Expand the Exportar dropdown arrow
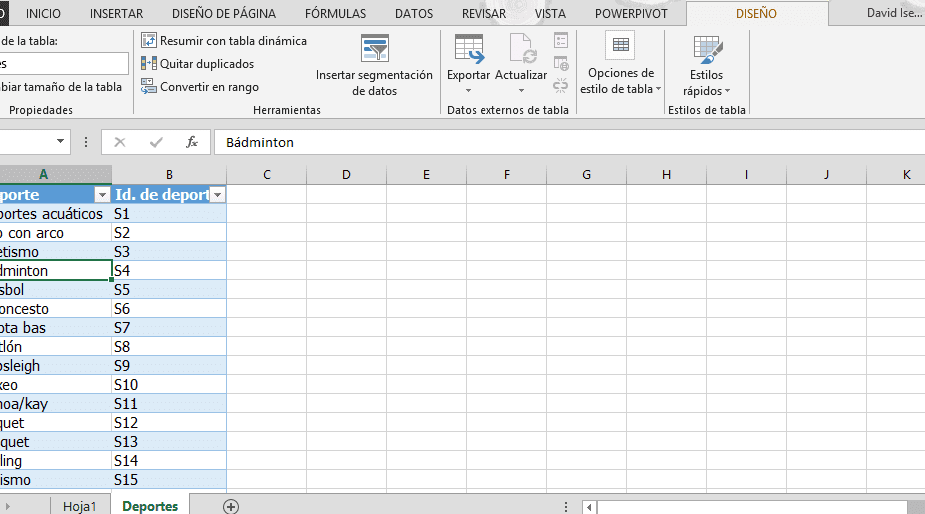Image resolution: width=925 pixels, height=514 pixels. click(468, 91)
